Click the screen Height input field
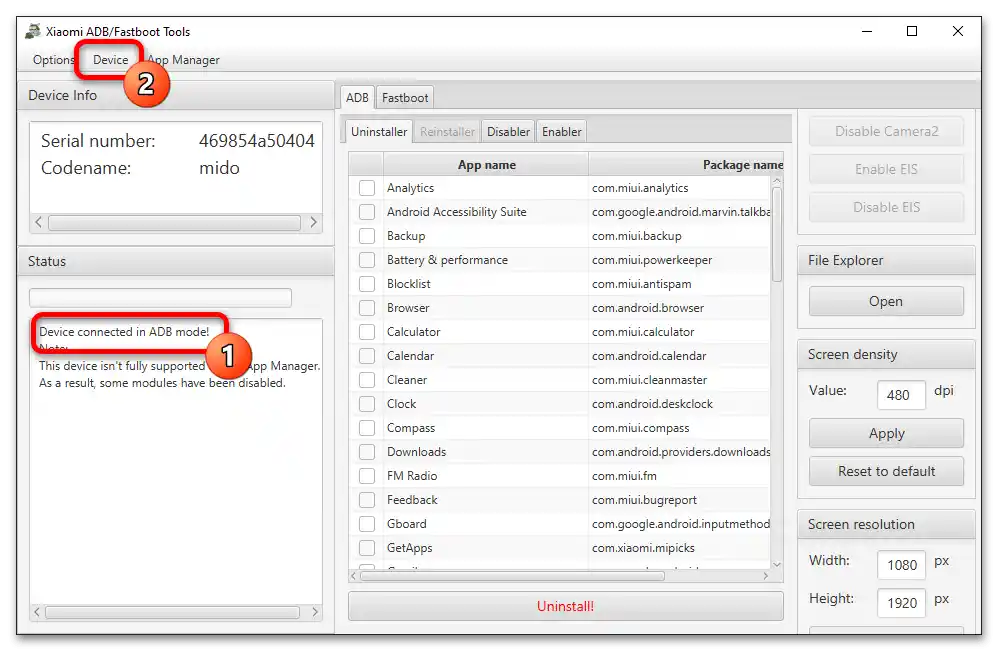The image size is (998, 651). pos(901,603)
